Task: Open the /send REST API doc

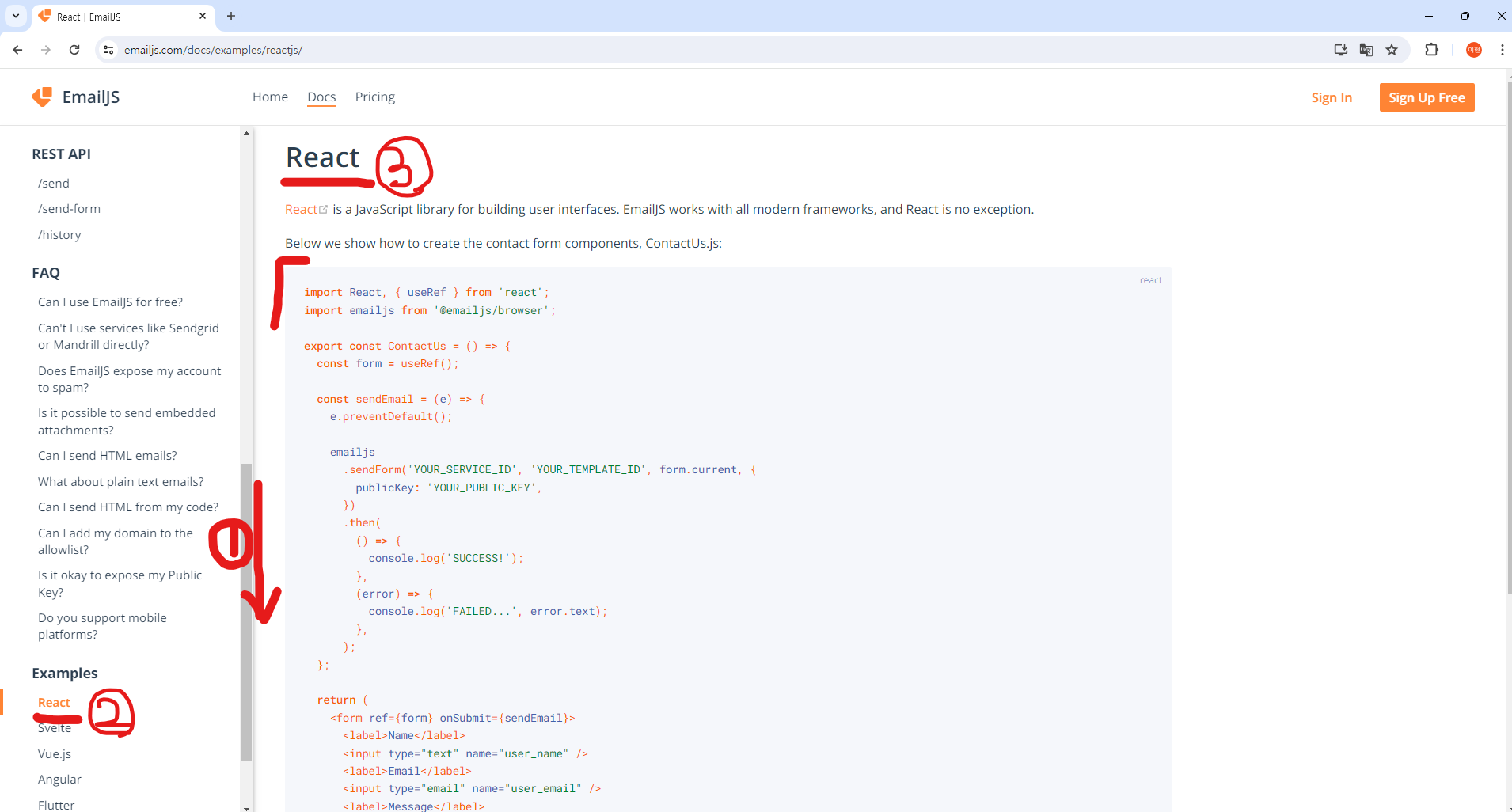Action: click(x=54, y=184)
